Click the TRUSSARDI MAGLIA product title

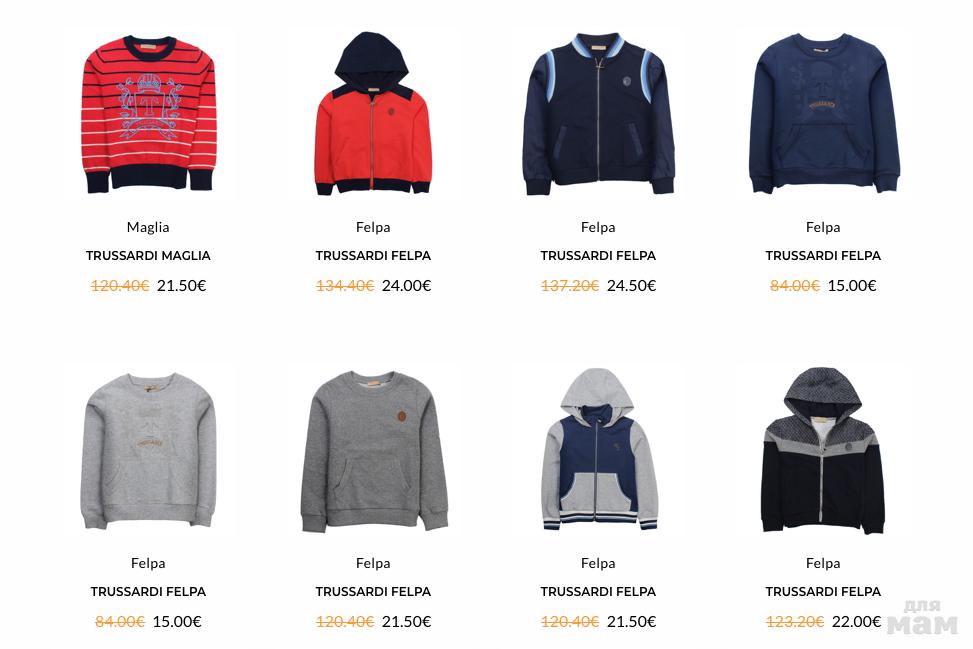pyautogui.click(x=148, y=256)
